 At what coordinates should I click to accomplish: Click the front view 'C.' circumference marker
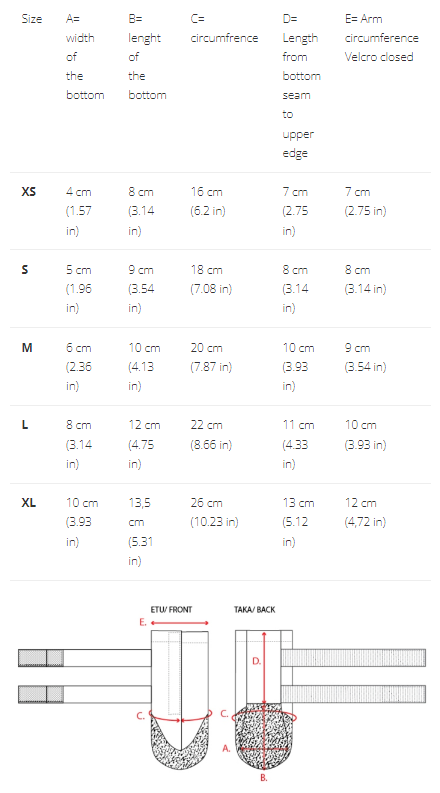coord(141,716)
